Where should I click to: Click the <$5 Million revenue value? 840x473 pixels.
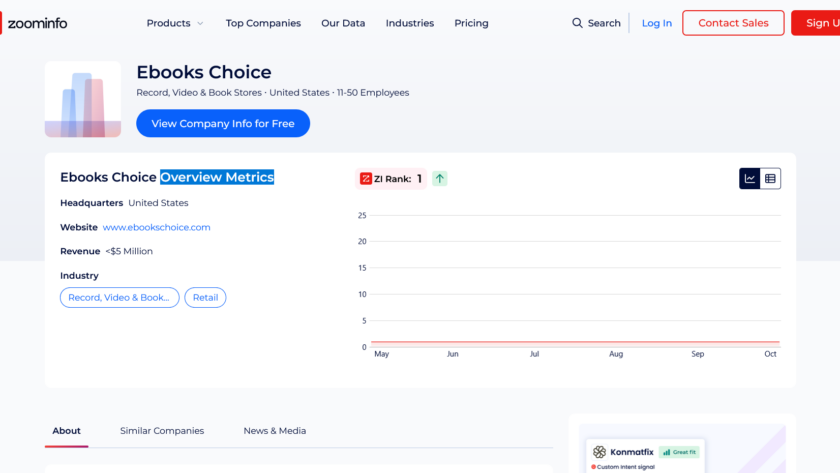(x=129, y=251)
